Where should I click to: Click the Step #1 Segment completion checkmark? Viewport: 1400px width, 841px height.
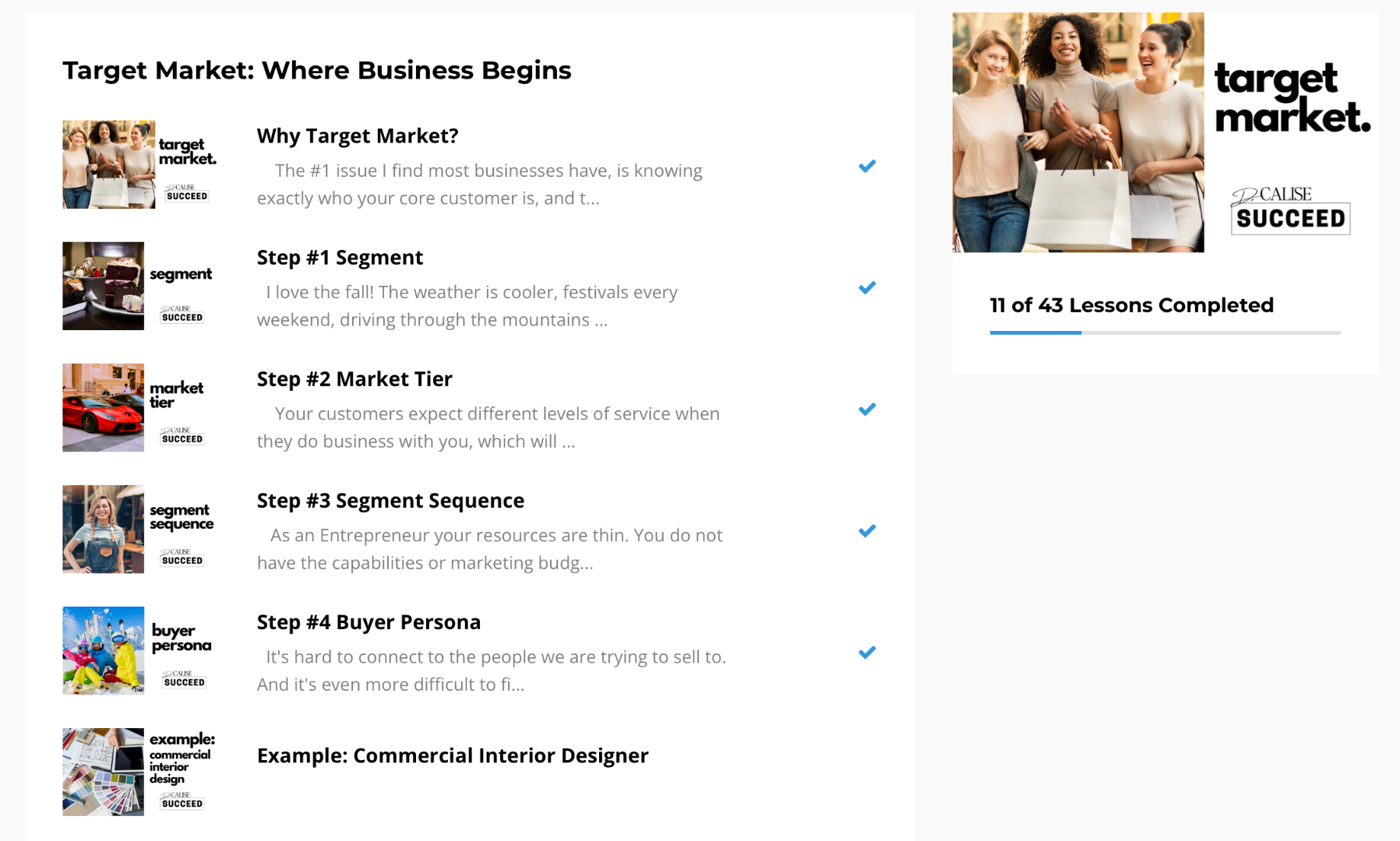pyautogui.click(x=866, y=288)
